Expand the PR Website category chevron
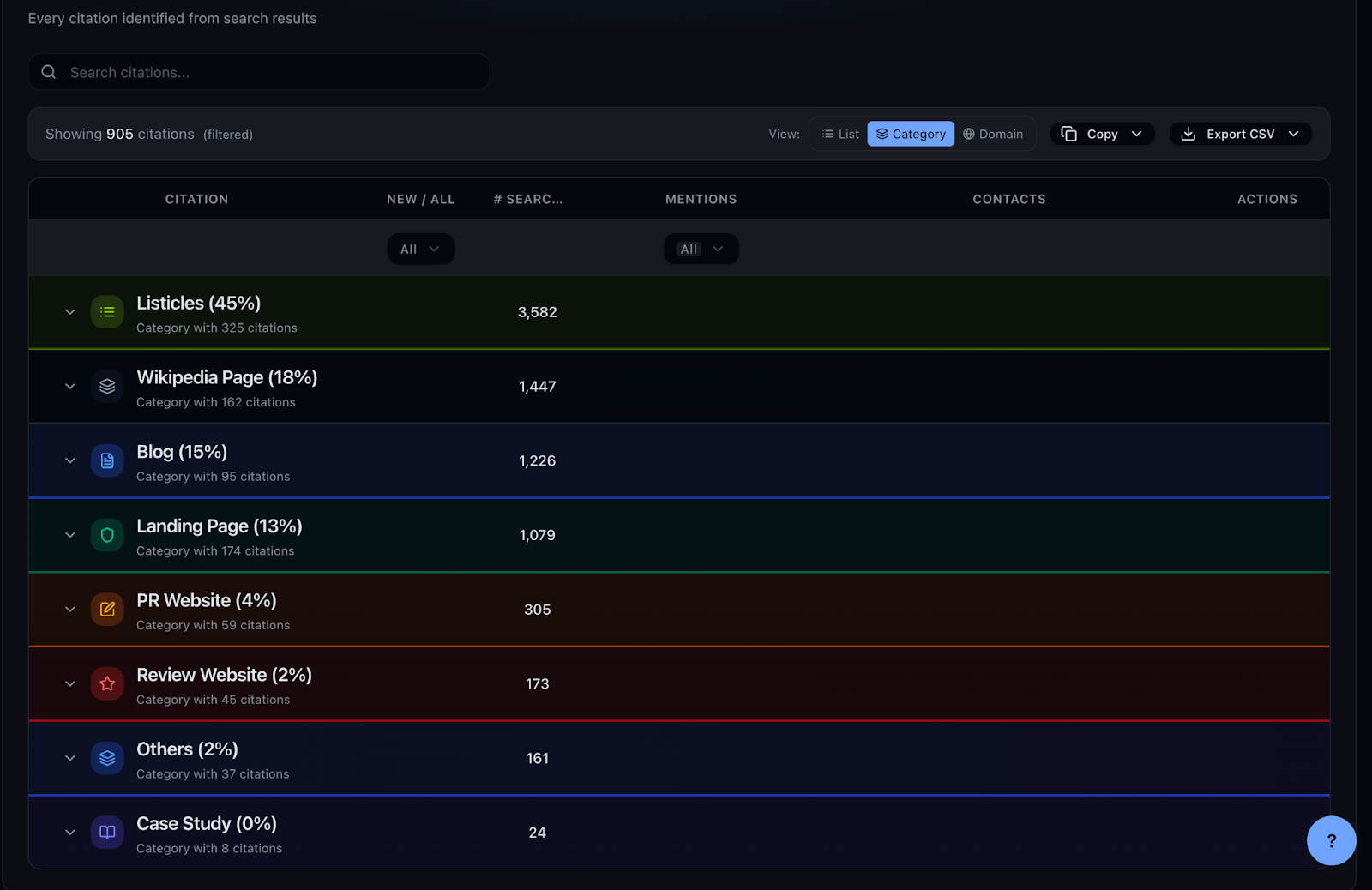This screenshot has width=1372, height=890. click(x=70, y=610)
